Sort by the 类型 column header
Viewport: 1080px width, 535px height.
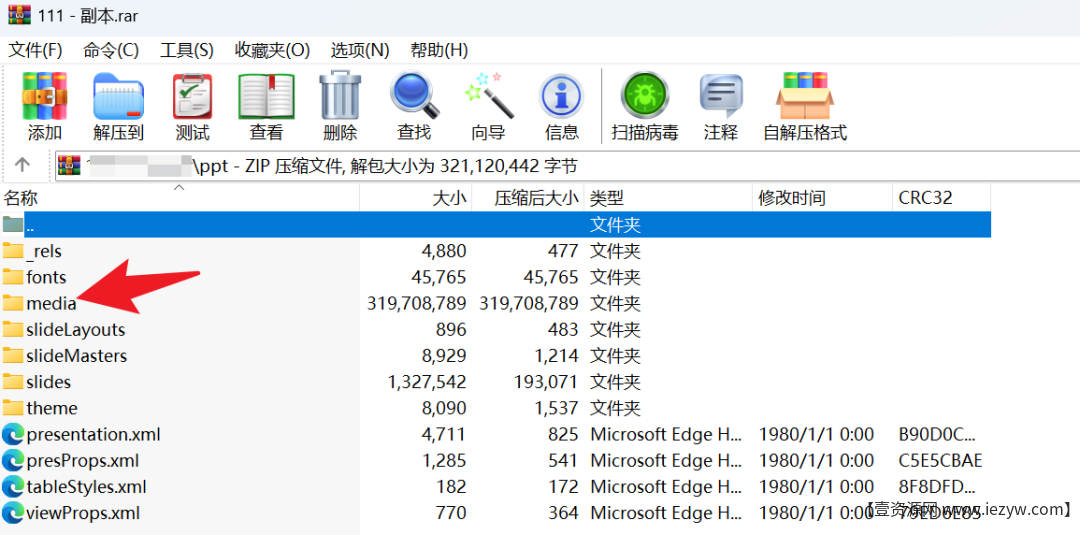668,198
